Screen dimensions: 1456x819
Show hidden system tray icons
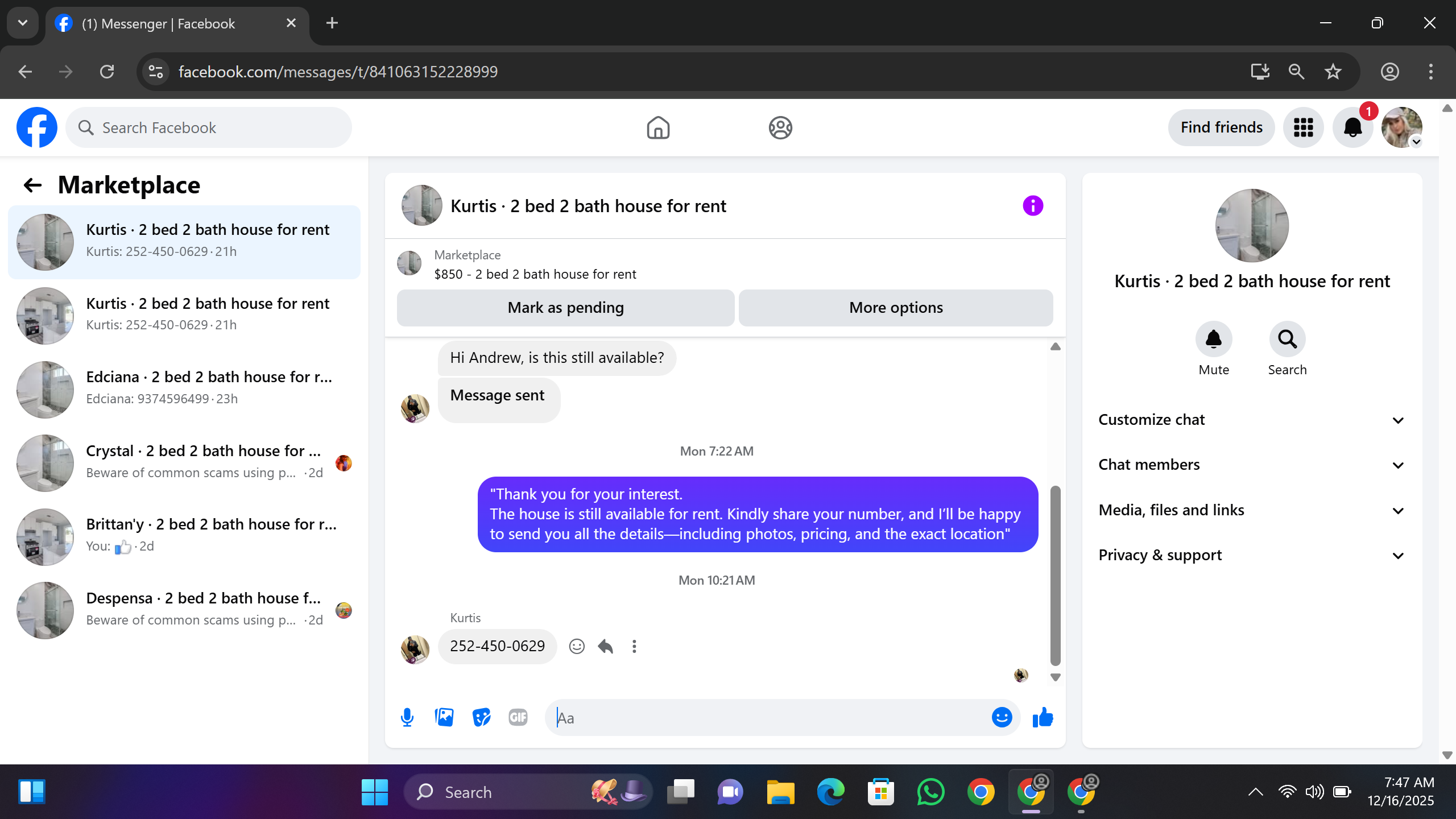1256,792
